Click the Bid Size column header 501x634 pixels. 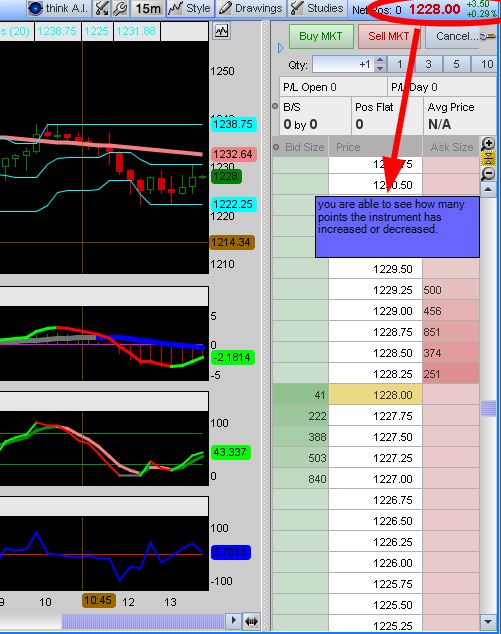pyautogui.click(x=304, y=147)
